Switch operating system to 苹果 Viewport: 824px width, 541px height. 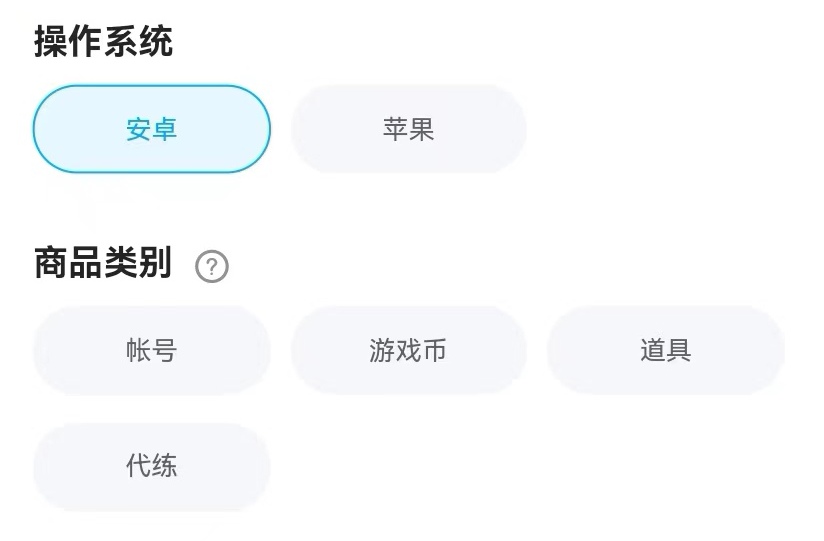click(x=408, y=129)
